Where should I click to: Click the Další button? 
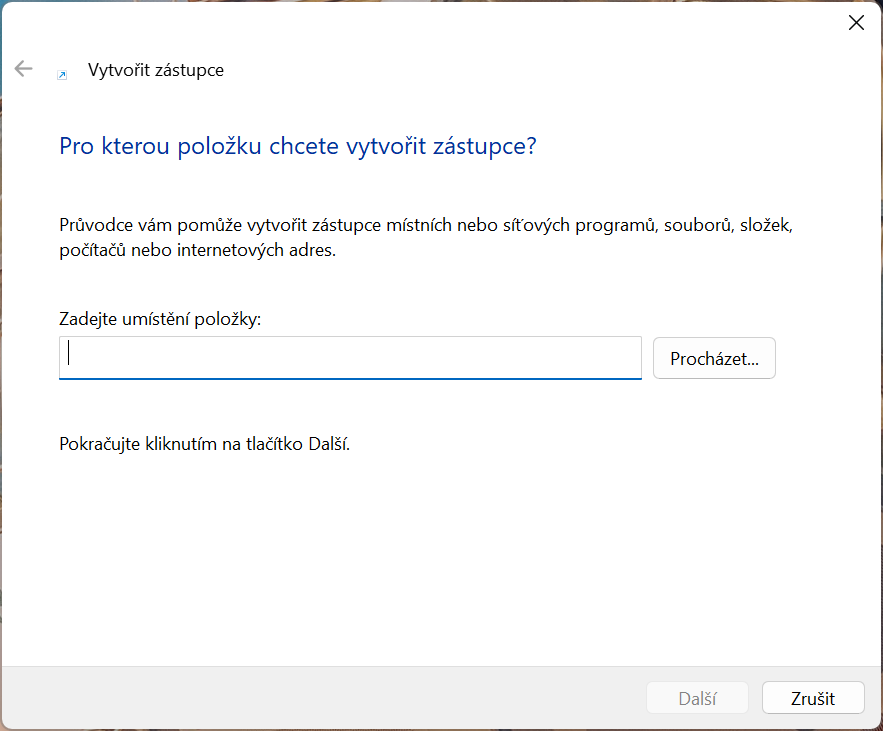[x=697, y=698]
